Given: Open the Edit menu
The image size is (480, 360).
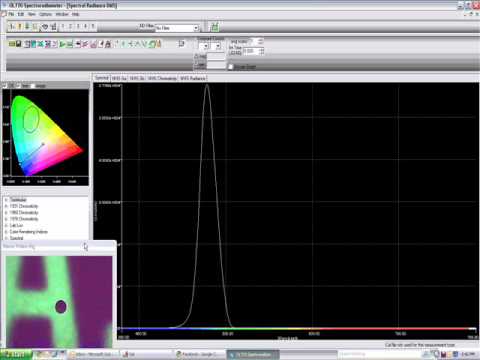Looking at the screenshot, I should (21, 14).
